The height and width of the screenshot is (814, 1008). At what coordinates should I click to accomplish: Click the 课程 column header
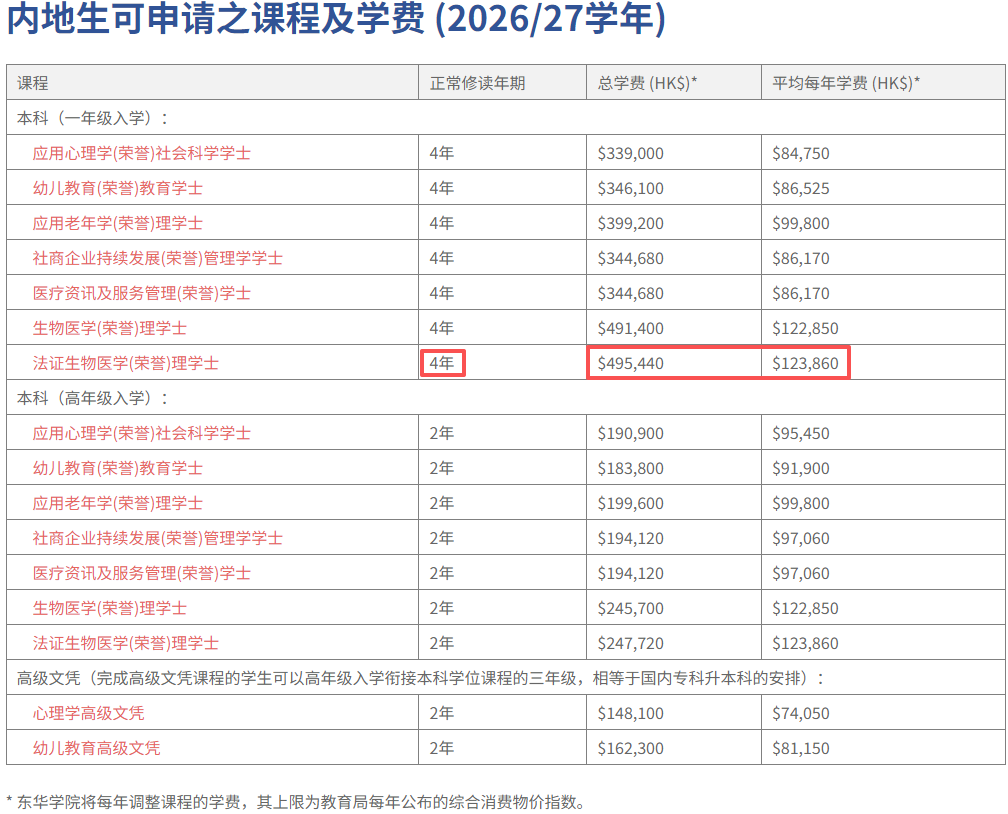point(29,81)
